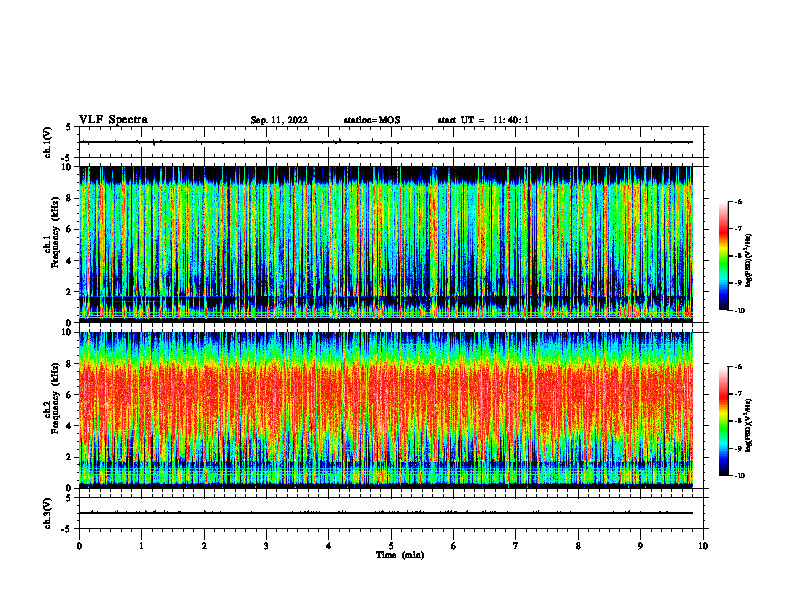Click the "2" tick on the Time axis

pyautogui.click(x=204, y=546)
